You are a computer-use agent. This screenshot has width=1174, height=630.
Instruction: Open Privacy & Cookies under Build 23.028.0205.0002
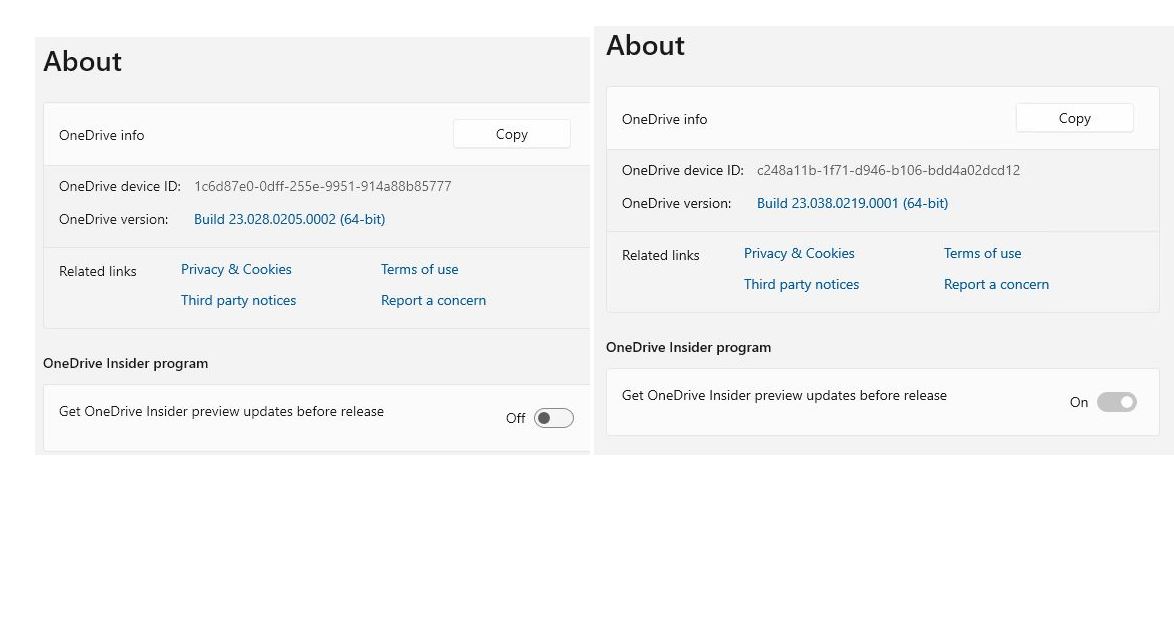coord(236,269)
